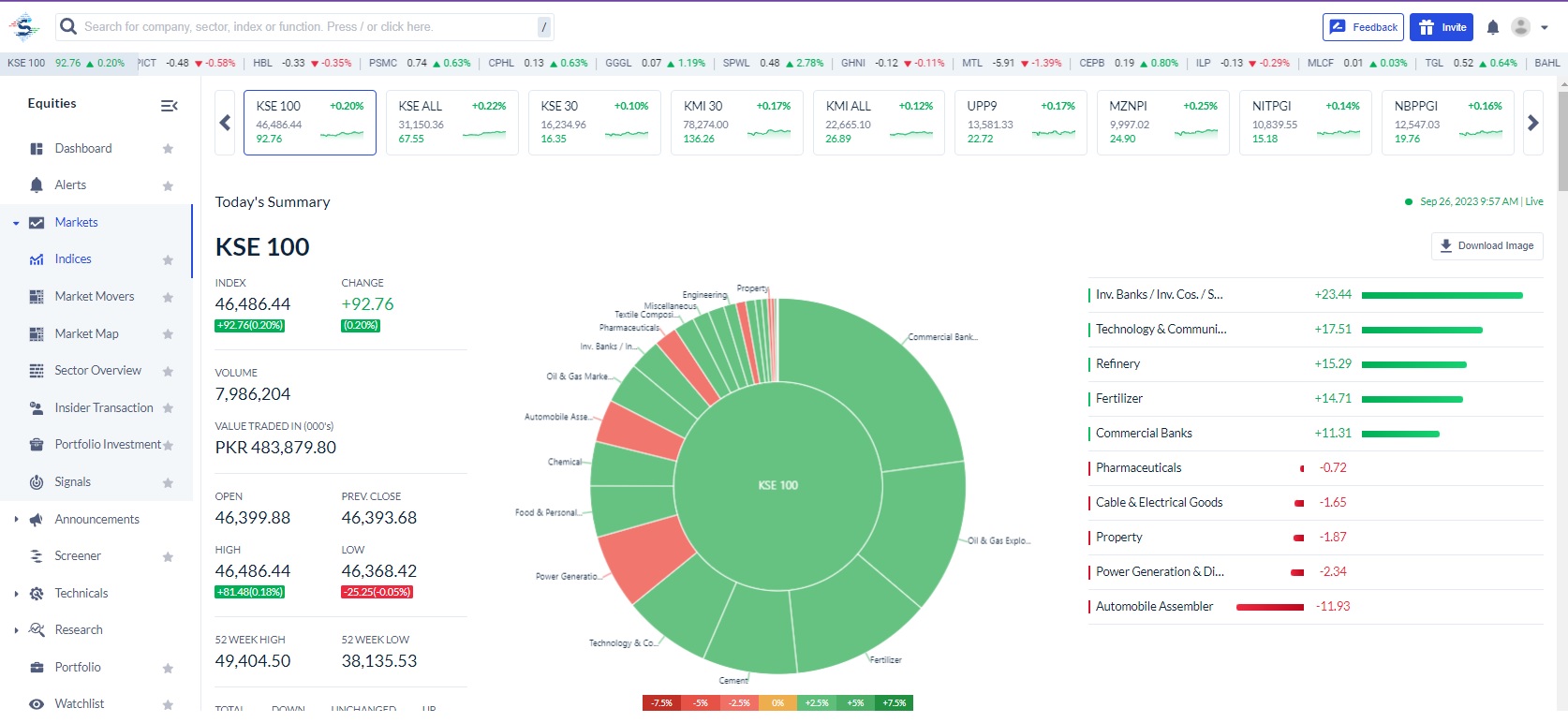Select the KSE 100 index card
This screenshot has height=723, width=1568.
tap(310, 123)
